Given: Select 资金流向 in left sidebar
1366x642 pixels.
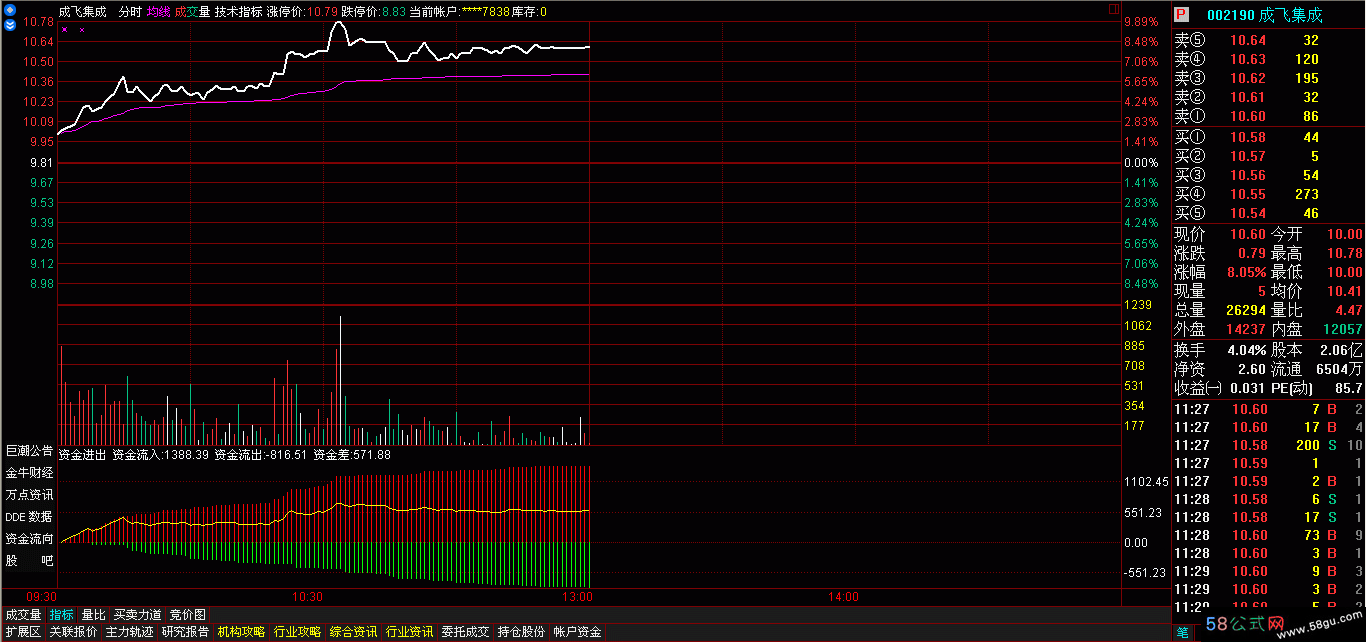Looking at the screenshot, I should pyautogui.click(x=28, y=539).
